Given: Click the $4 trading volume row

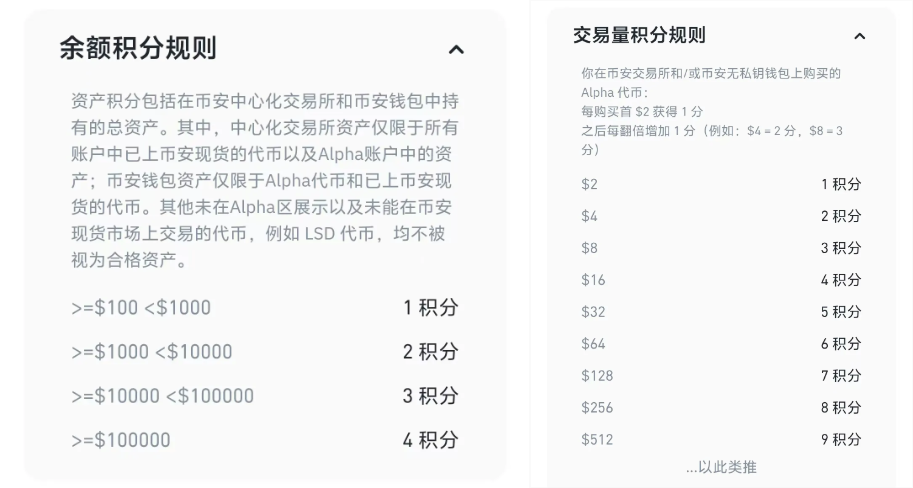Looking at the screenshot, I should 589,216.
